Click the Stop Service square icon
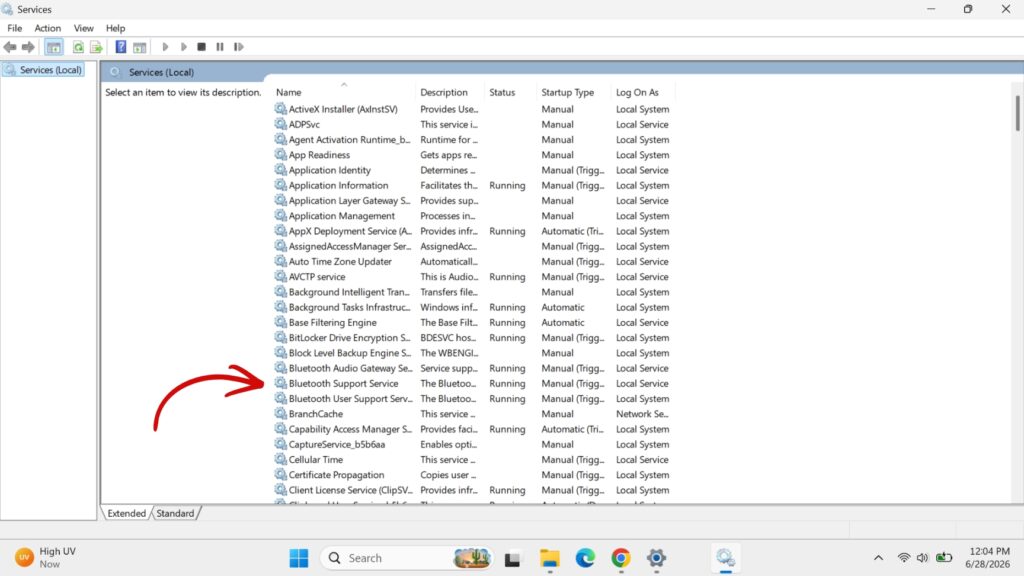The image size is (1024, 576). (202, 47)
